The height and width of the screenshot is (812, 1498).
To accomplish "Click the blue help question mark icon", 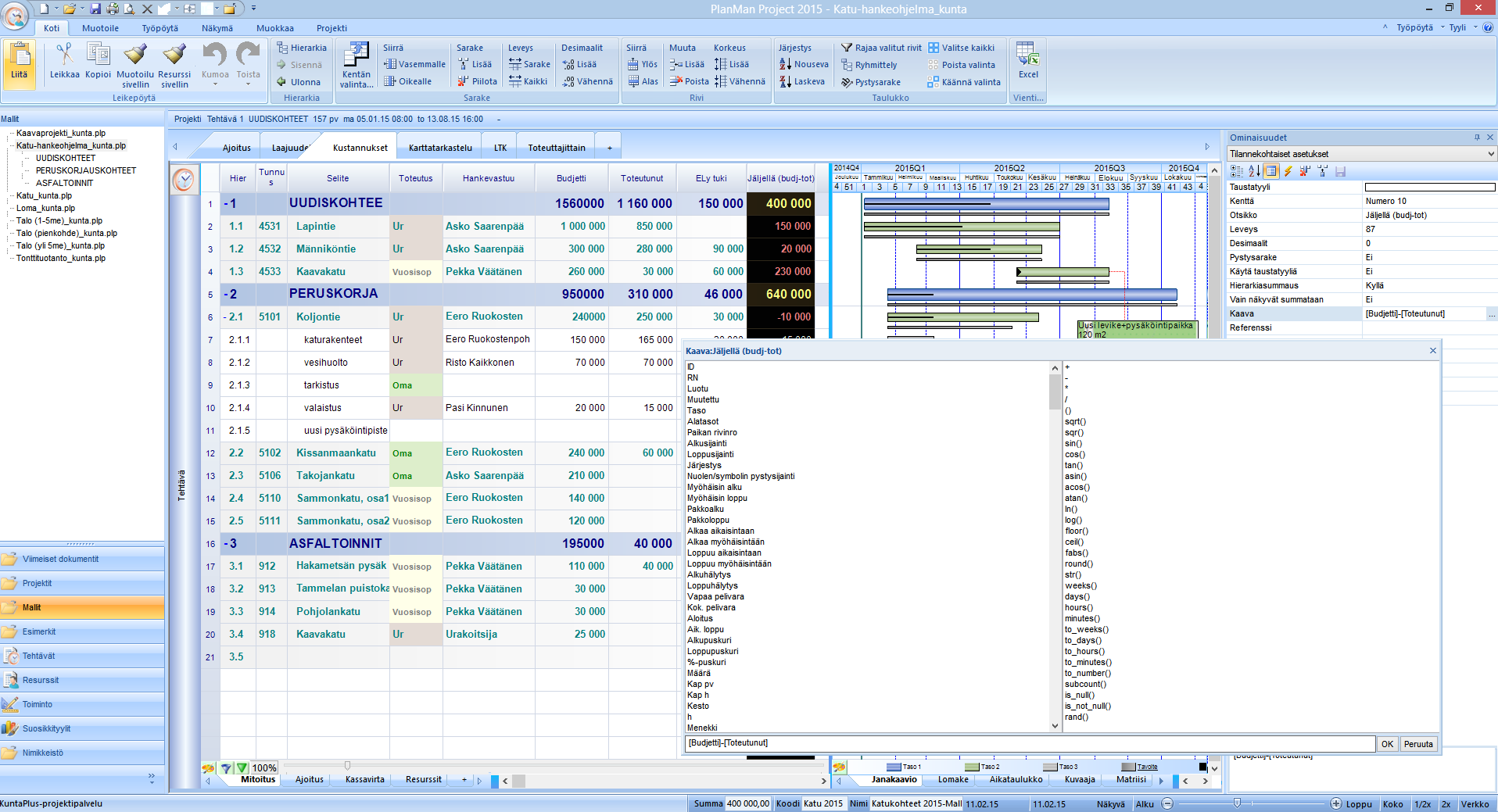I will [x=1488, y=27].
